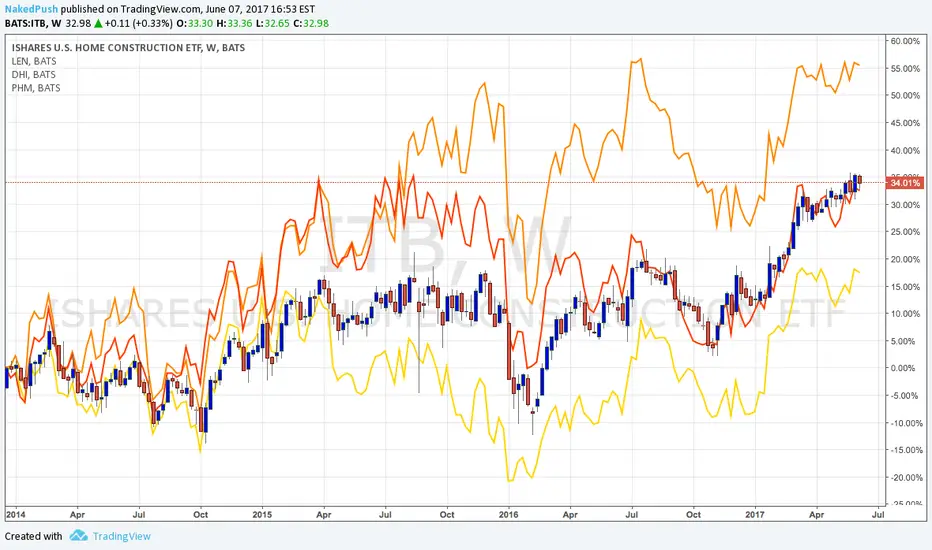Click the +0.11 (+0.33%) change value
Viewport: 932px width, 550px height.
(x=138, y=23)
